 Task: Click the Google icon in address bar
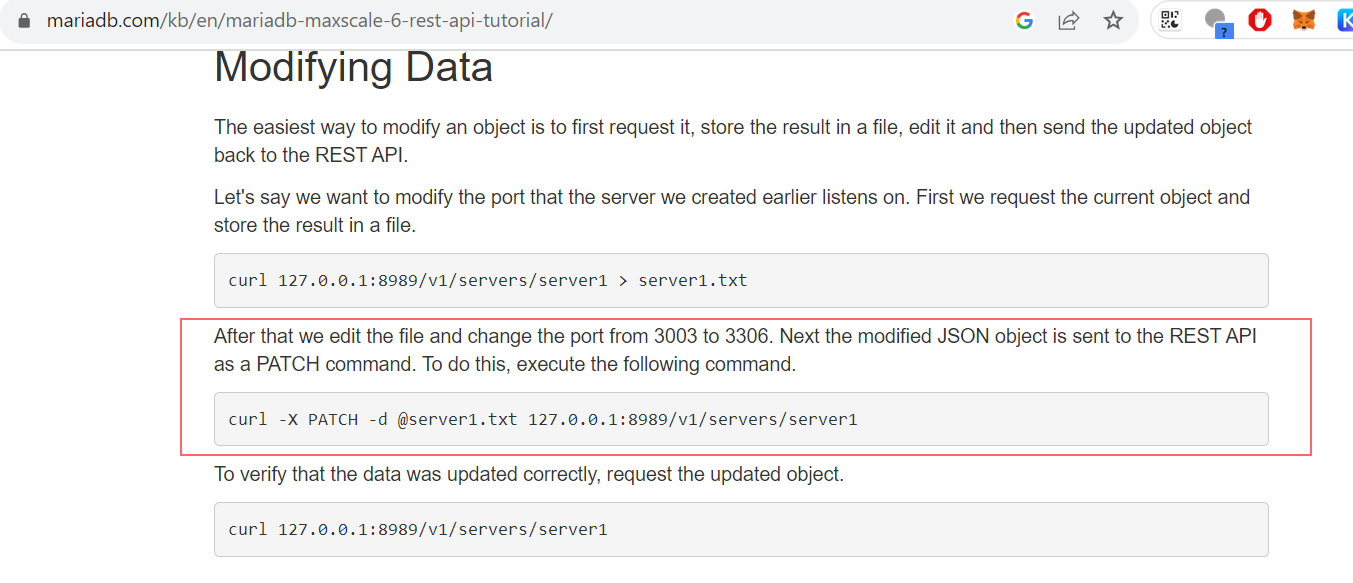(x=1024, y=20)
